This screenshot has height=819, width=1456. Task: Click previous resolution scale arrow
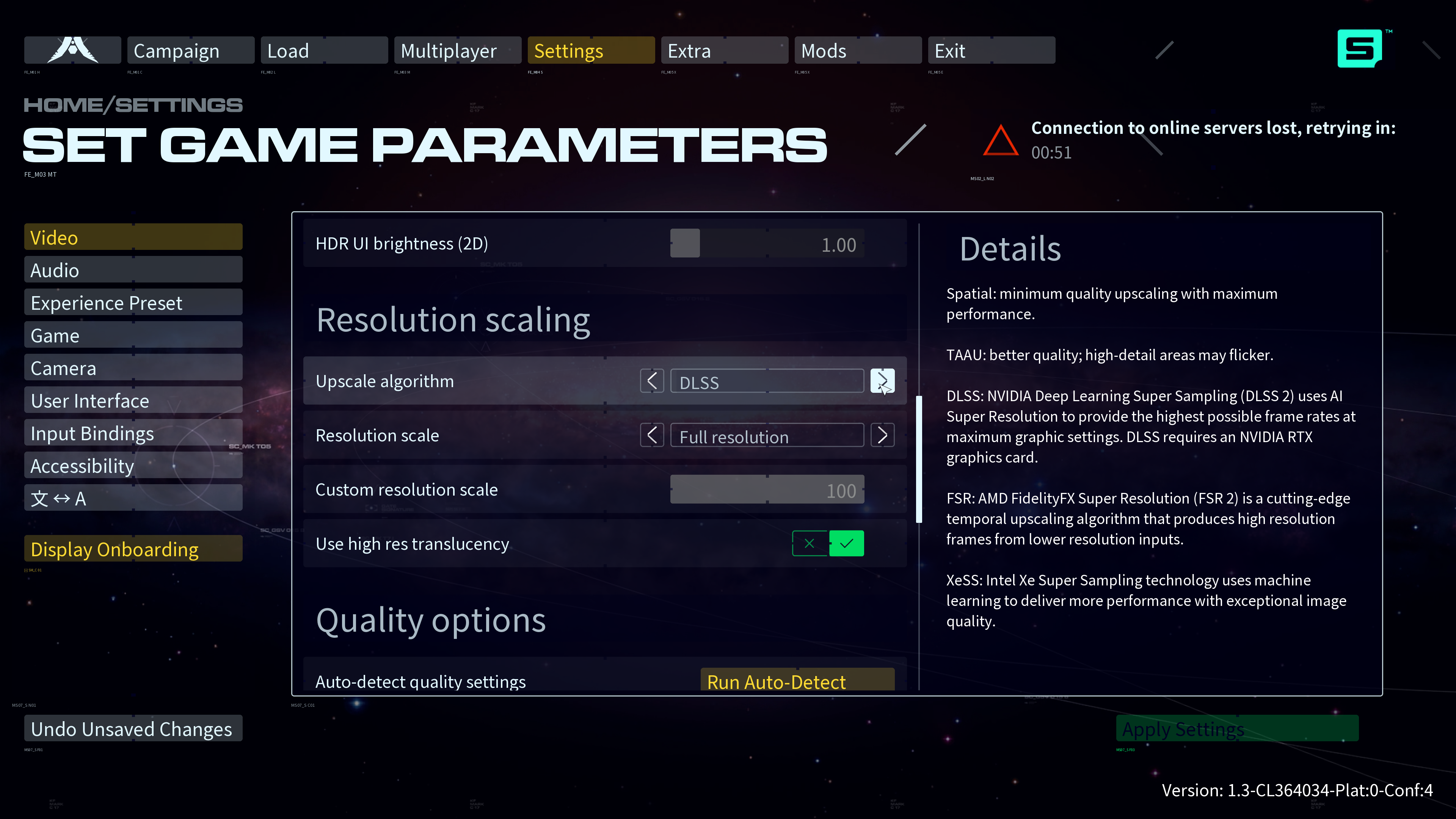coord(652,435)
